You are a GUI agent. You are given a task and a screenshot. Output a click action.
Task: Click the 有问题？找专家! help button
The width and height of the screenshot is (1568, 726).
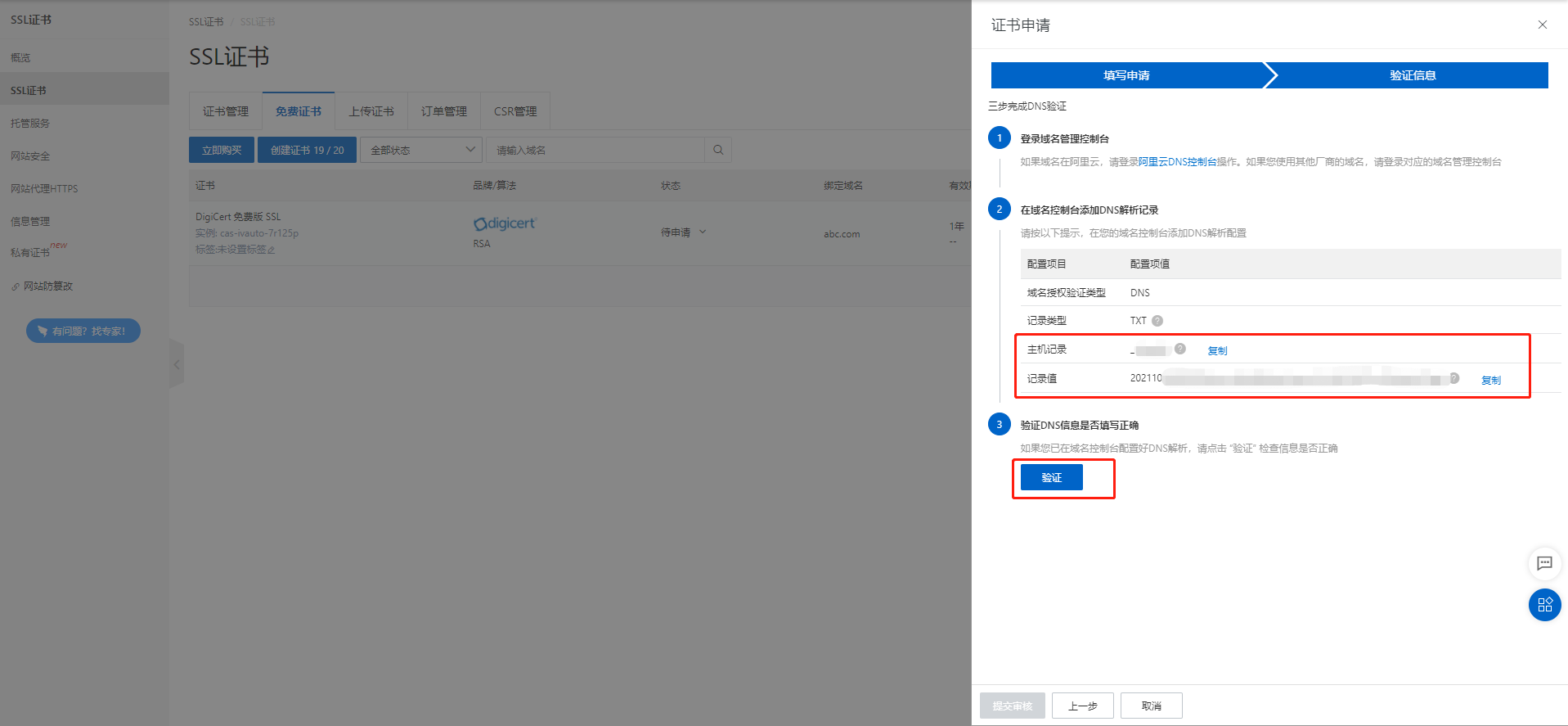coord(83,331)
